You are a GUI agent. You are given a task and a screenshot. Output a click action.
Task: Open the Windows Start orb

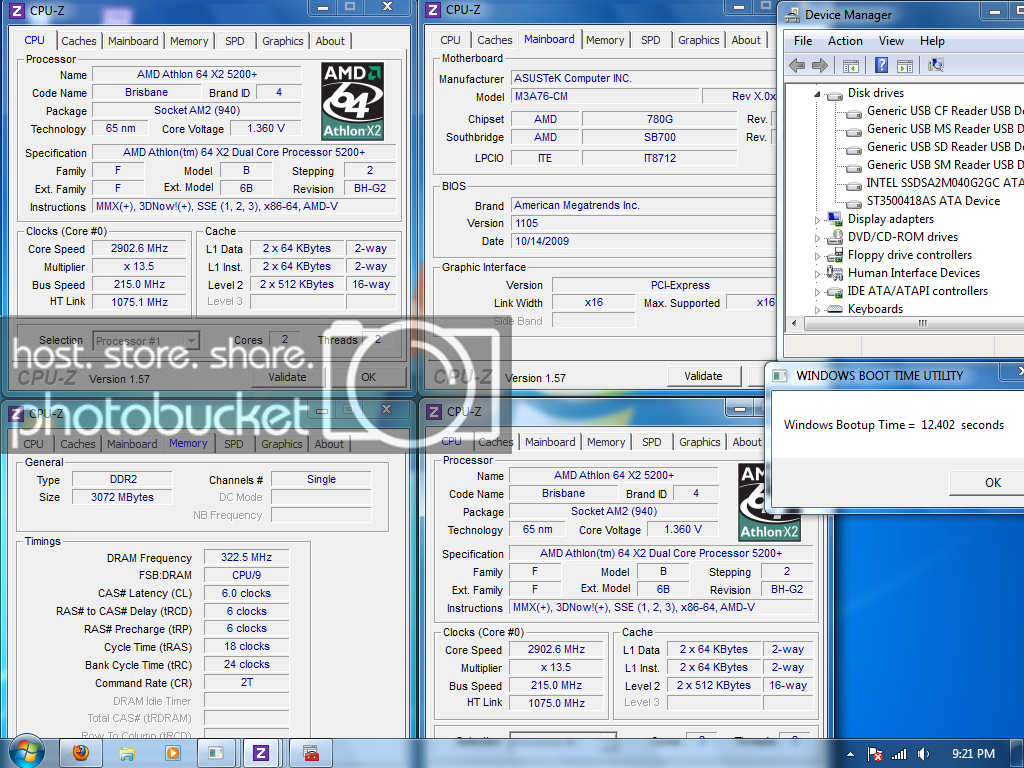tap(27, 751)
